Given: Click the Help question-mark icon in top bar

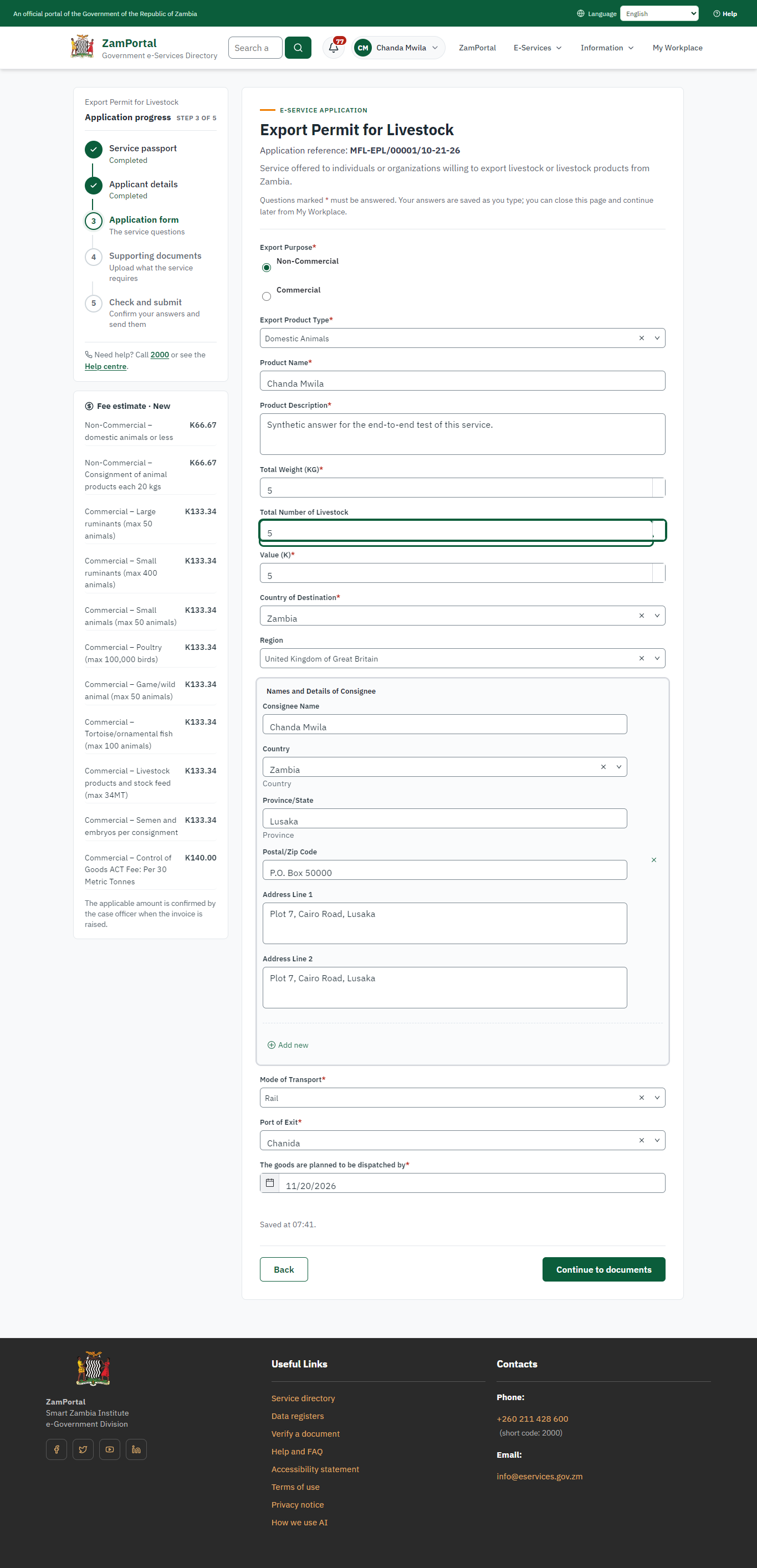Looking at the screenshot, I should click(x=716, y=13).
